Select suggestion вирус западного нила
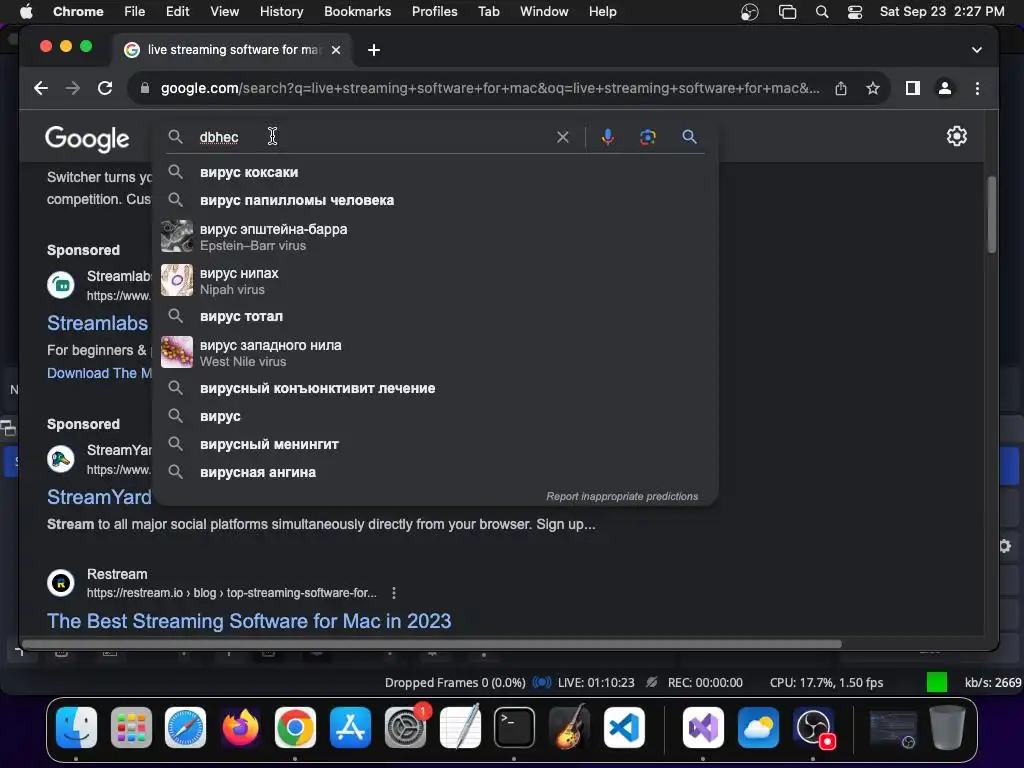 [435, 353]
